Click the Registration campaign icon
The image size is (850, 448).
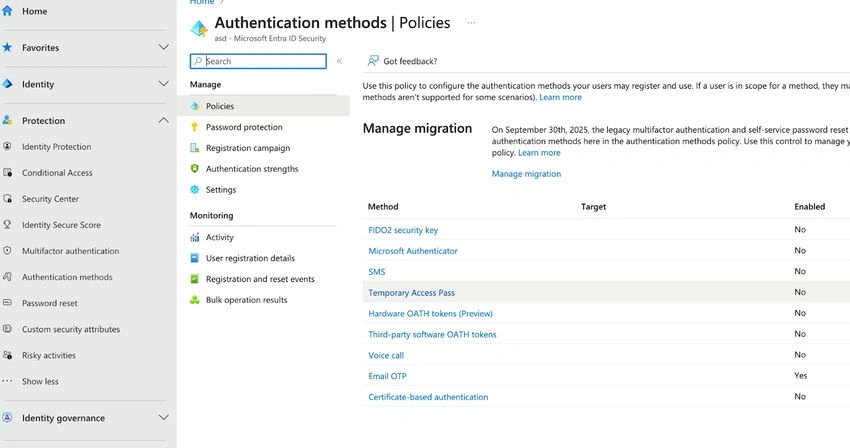(x=195, y=148)
